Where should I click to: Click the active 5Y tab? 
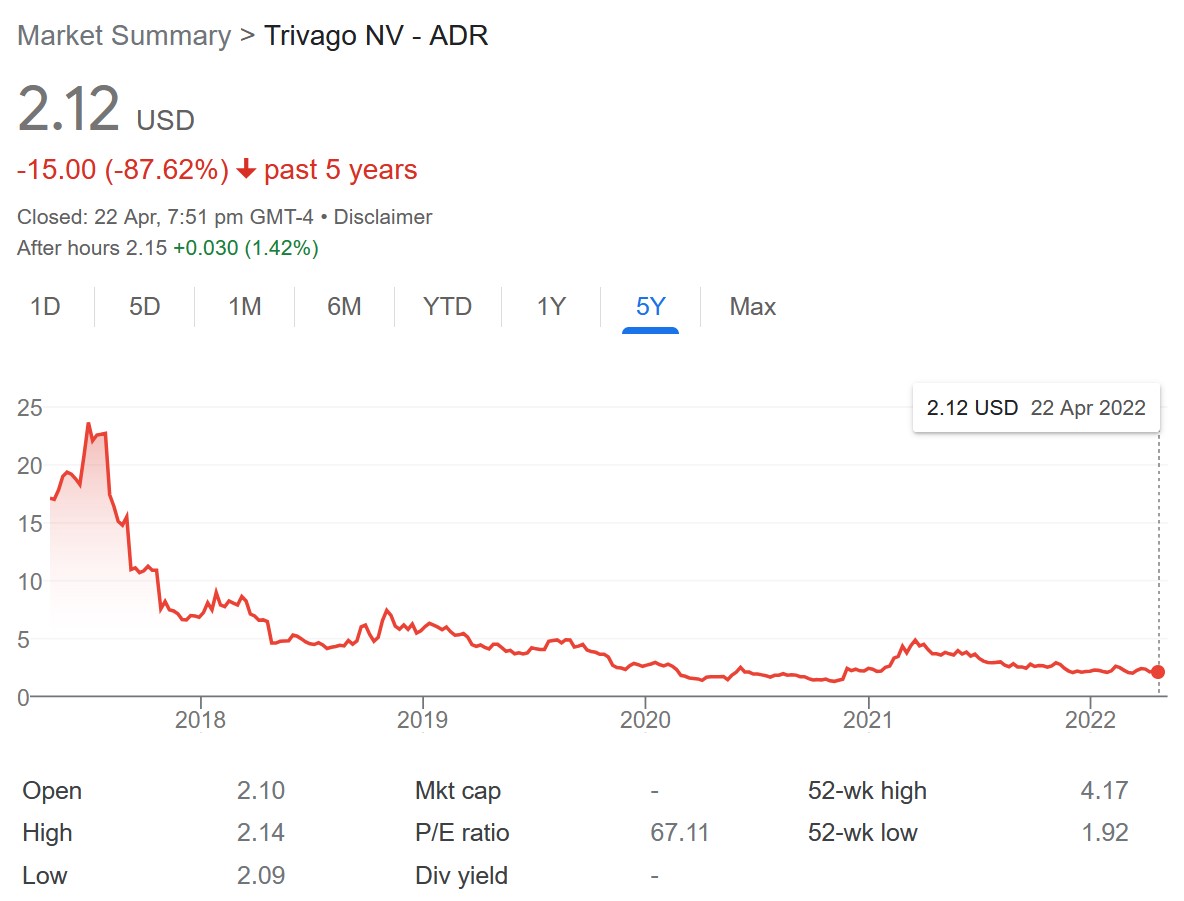click(x=650, y=306)
